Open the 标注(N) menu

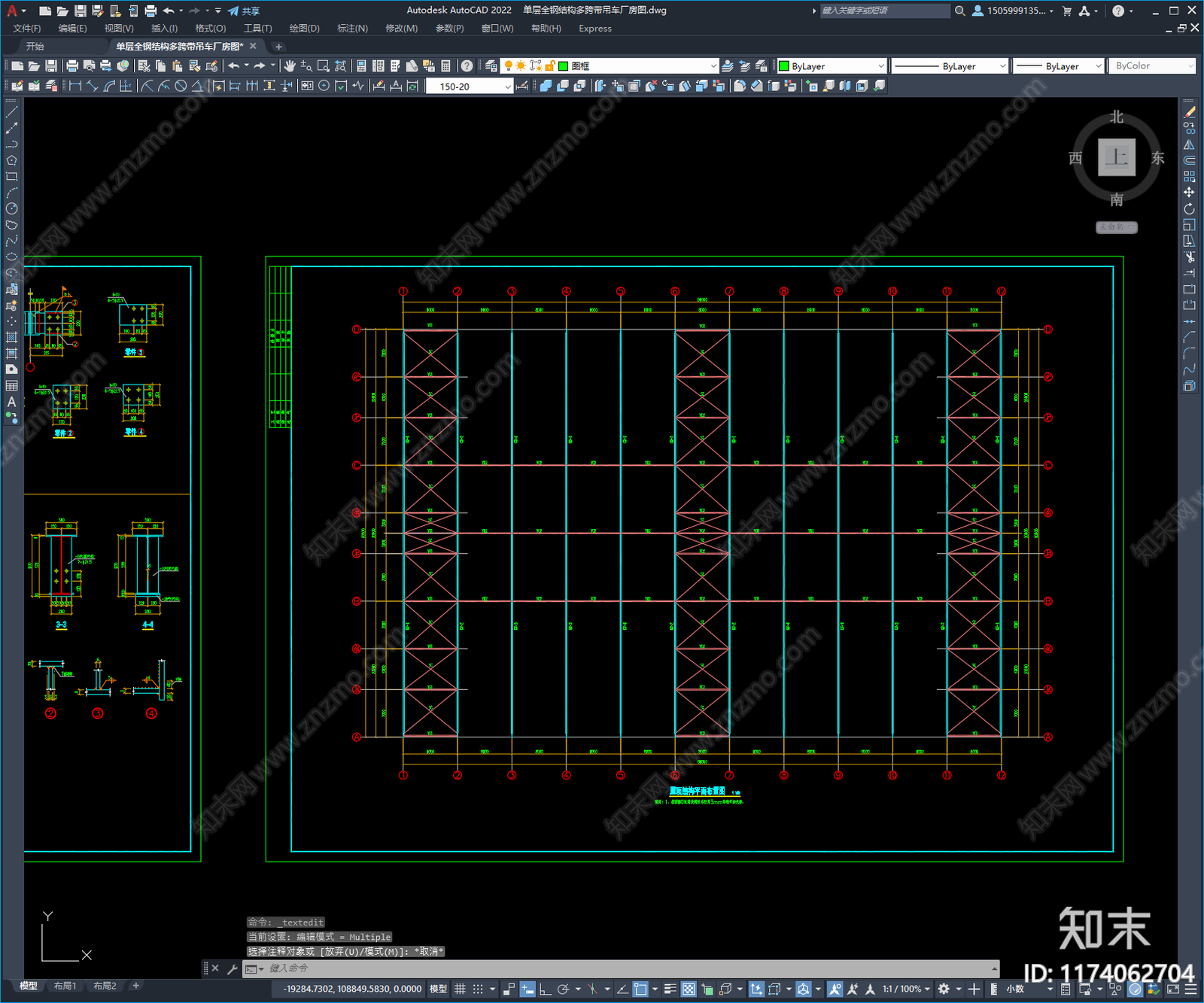352,29
